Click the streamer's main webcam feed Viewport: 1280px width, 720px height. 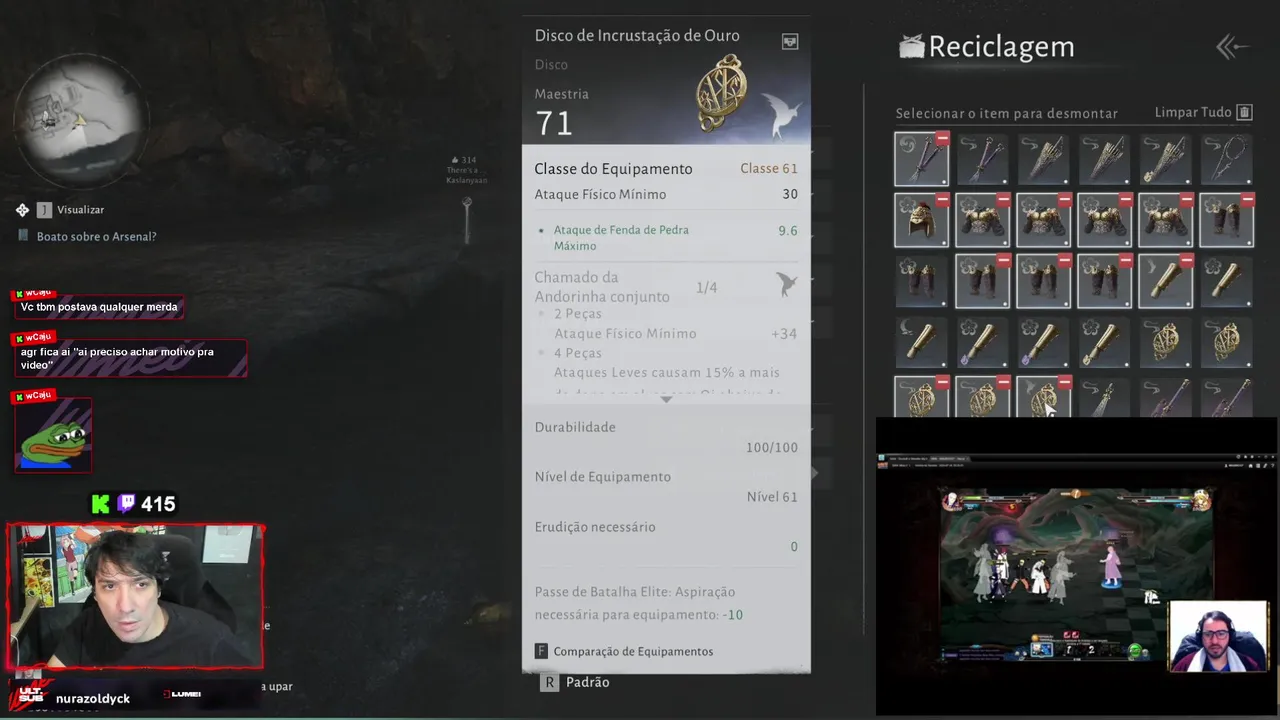click(135, 597)
